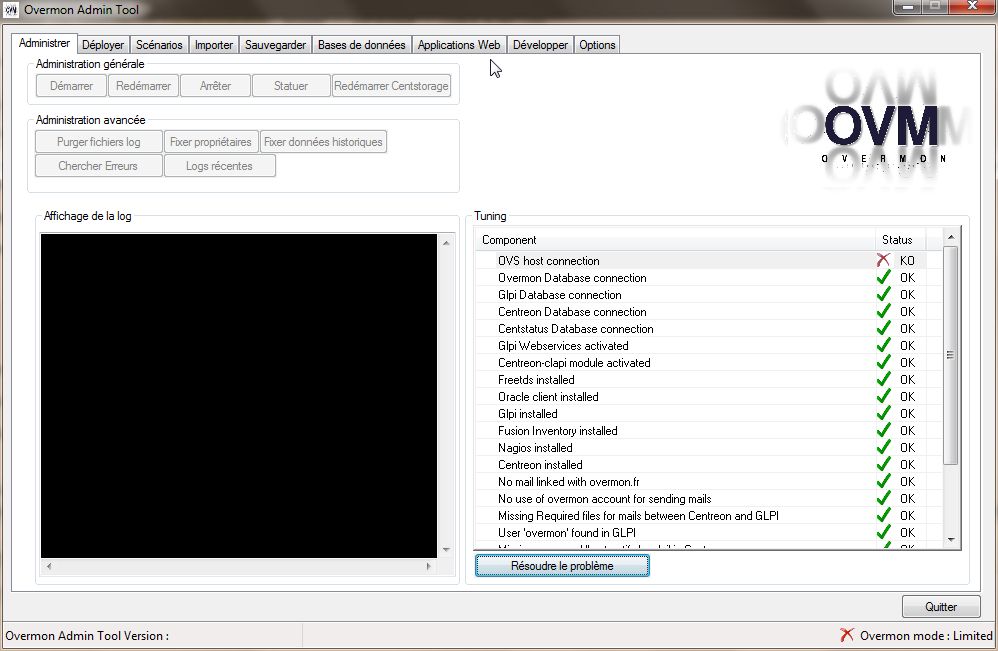Viewport: 998px width, 651px height.
Task: Click green check for Glpi Webservices activated
Action: [883, 345]
